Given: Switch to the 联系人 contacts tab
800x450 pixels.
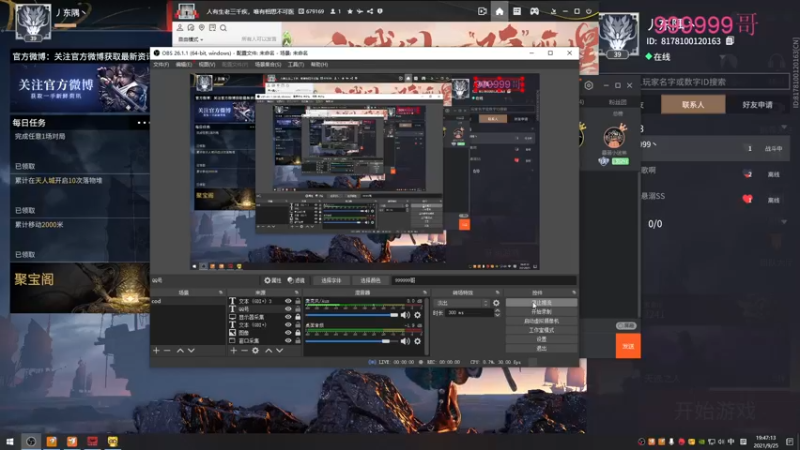Looking at the screenshot, I should [x=693, y=105].
